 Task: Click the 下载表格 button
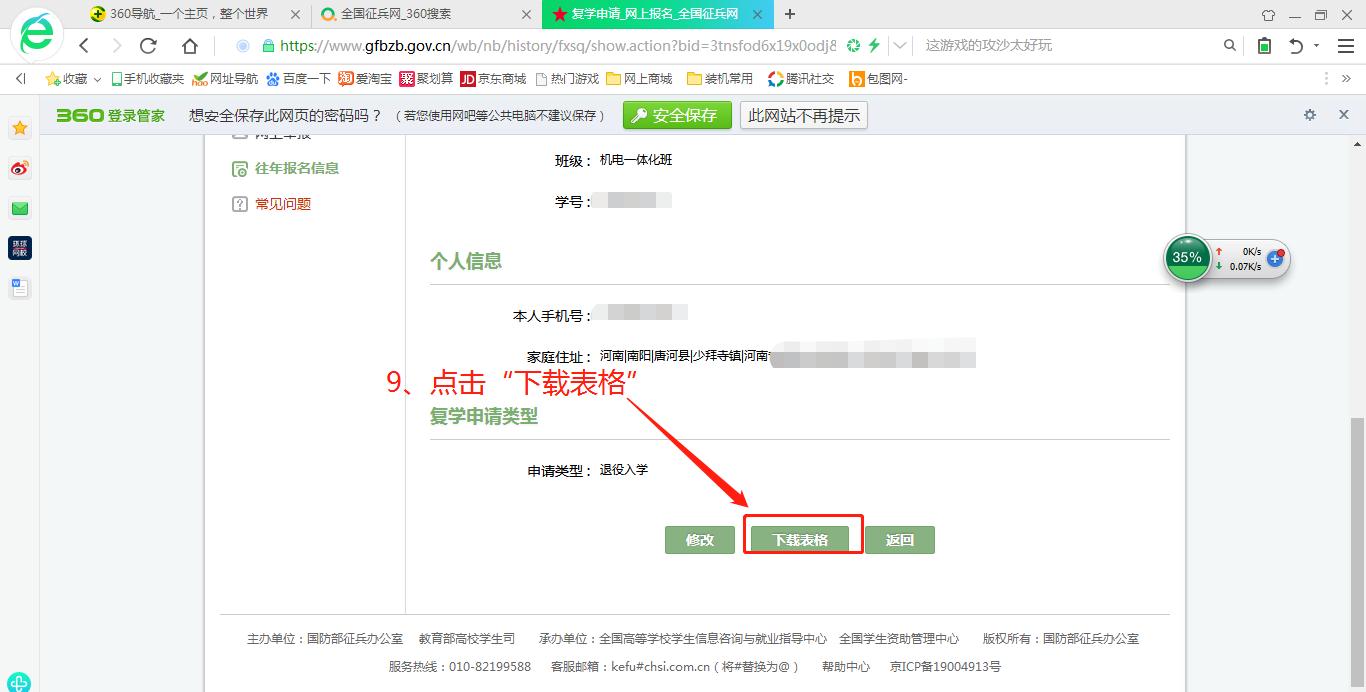800,540
